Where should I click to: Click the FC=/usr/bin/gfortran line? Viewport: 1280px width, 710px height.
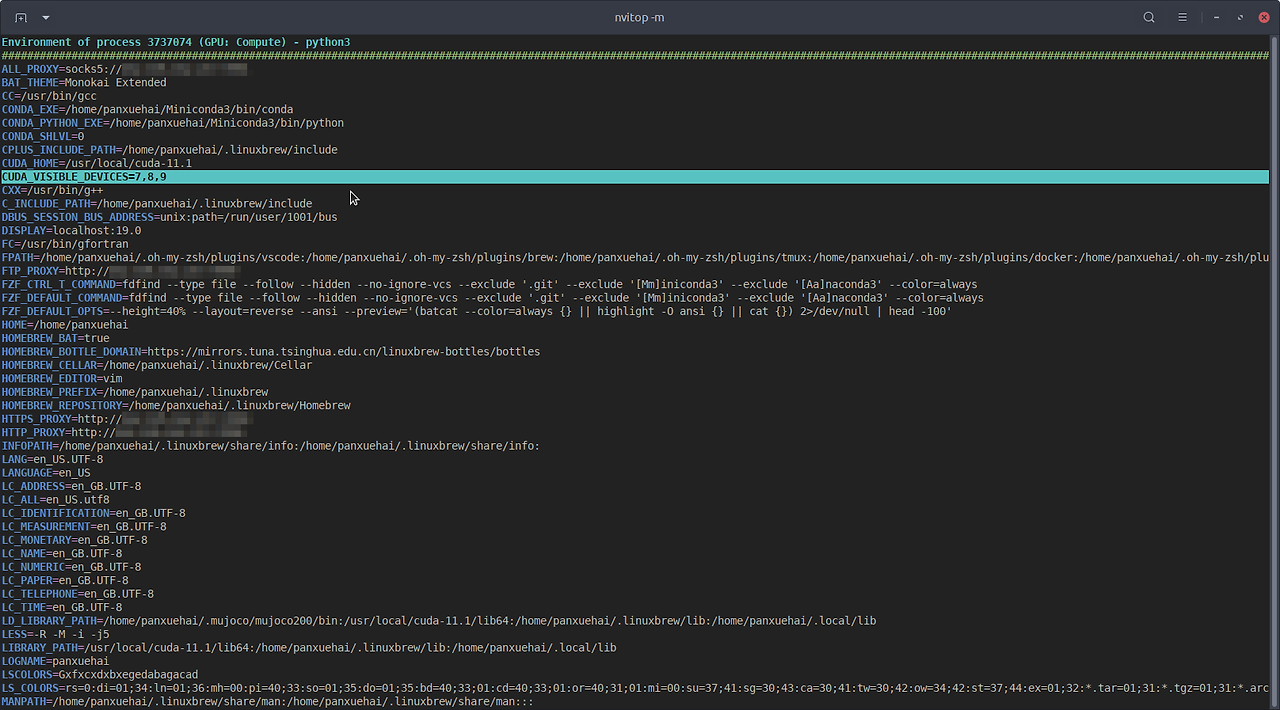(x=65, y=244)
